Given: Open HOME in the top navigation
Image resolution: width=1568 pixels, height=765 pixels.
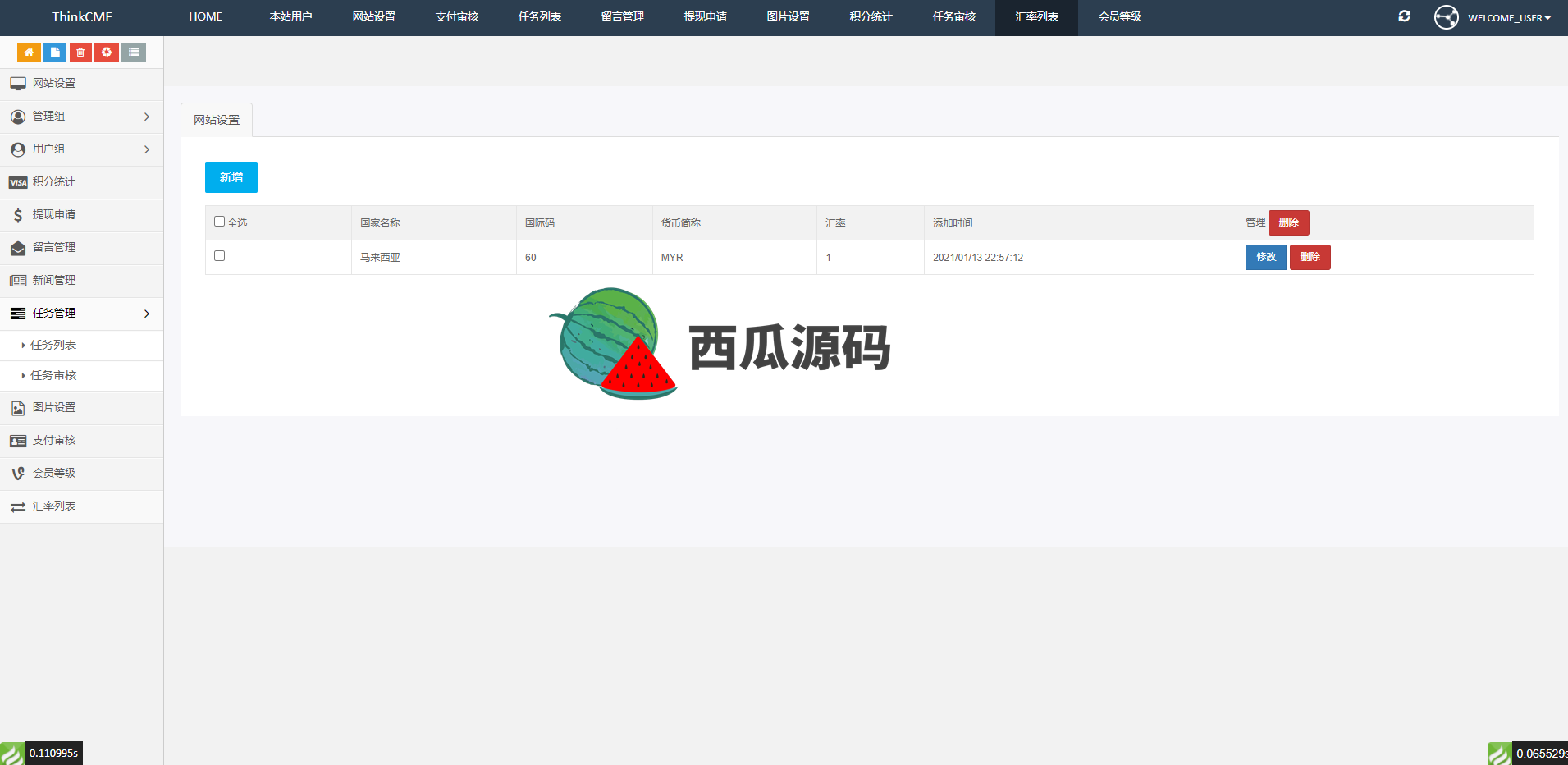Looking at the screenshot, I should (x=205, y=17).
